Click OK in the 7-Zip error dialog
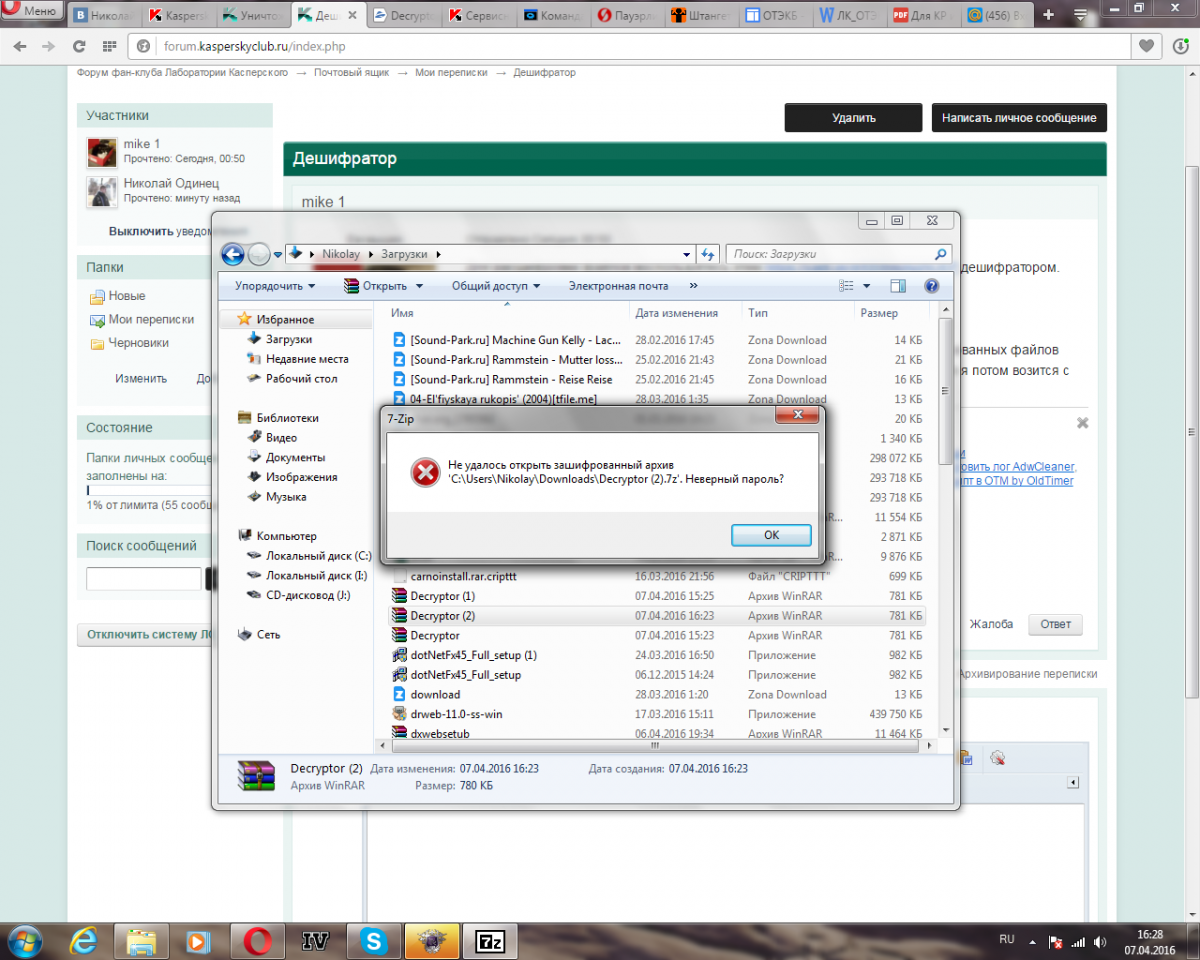 pyautogui.click(x=771, y=535)
